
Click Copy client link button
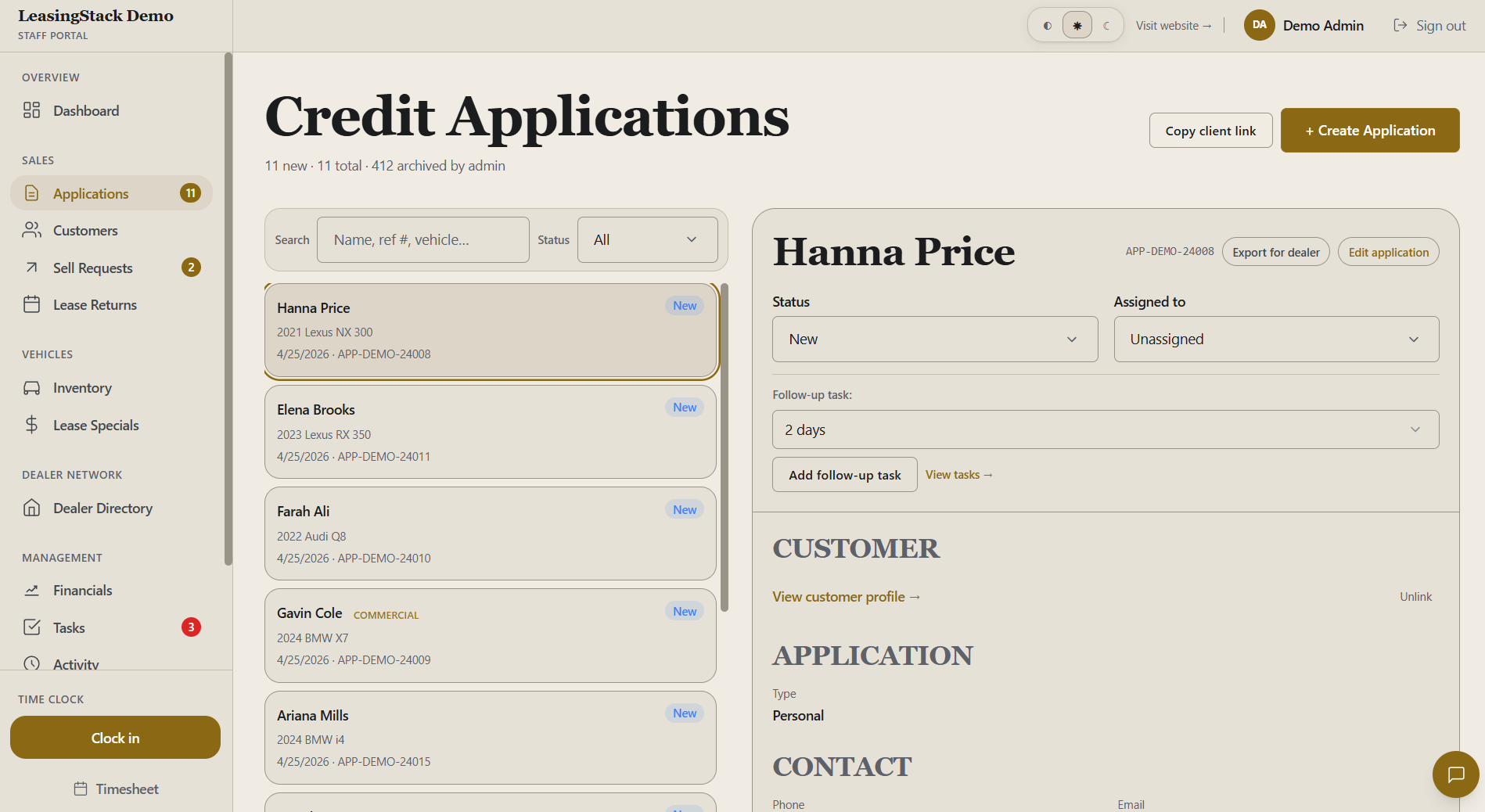click(1210, 131)
